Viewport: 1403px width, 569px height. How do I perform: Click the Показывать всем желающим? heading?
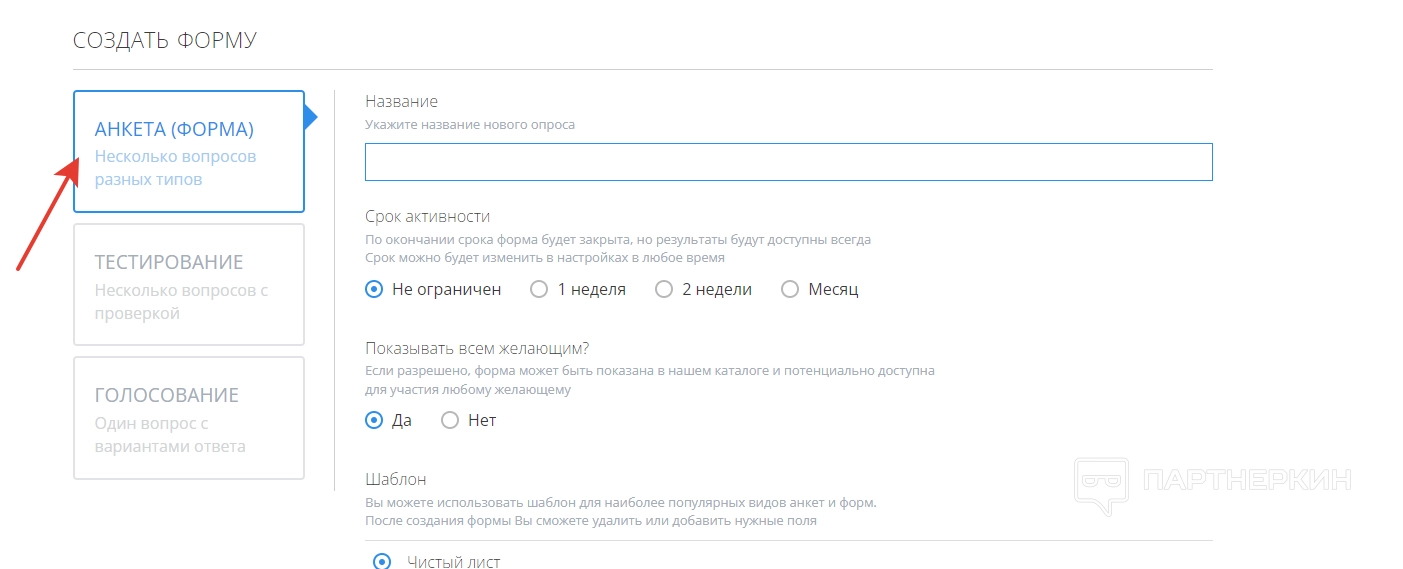tap(477, 348)
